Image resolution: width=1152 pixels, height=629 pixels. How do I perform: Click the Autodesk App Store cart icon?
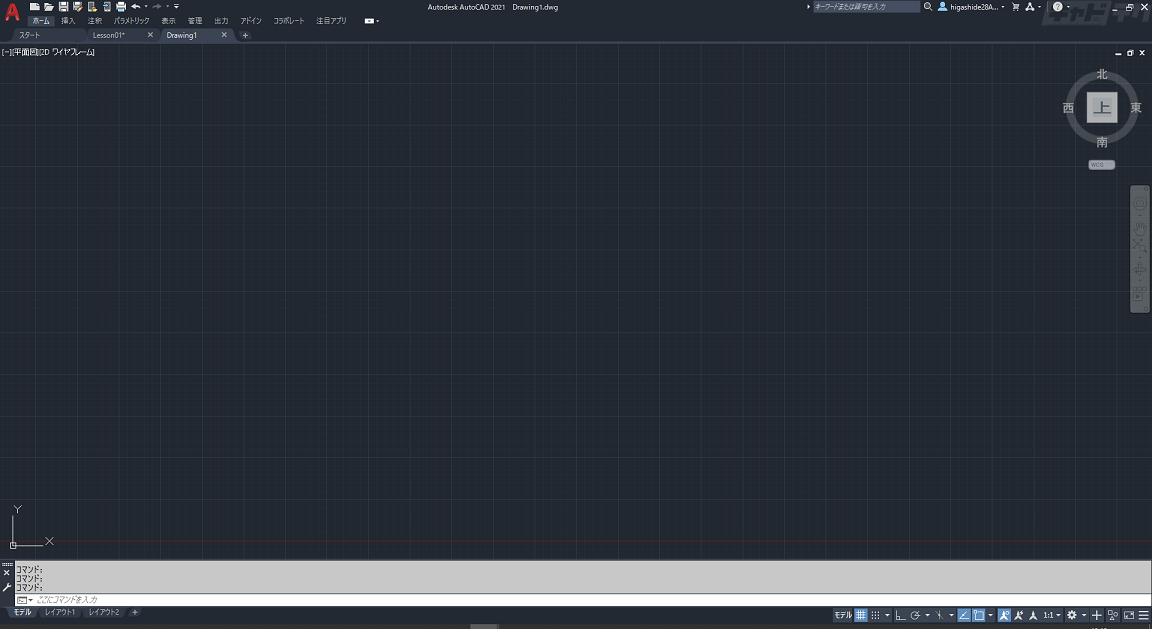point(1016,7)
